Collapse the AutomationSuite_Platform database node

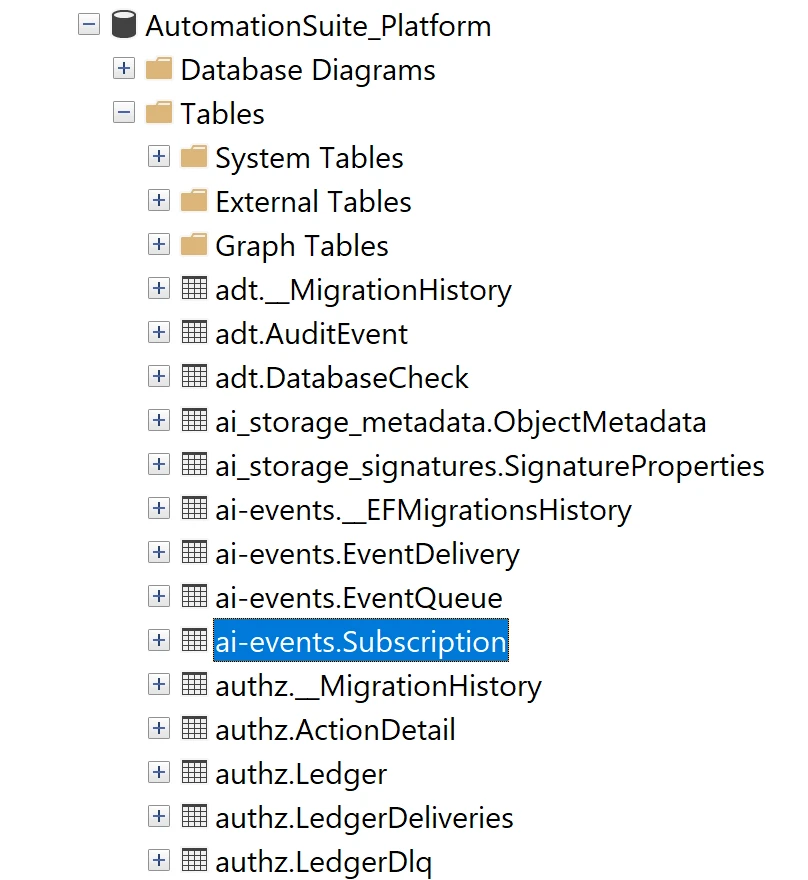(x=89, y=25)
